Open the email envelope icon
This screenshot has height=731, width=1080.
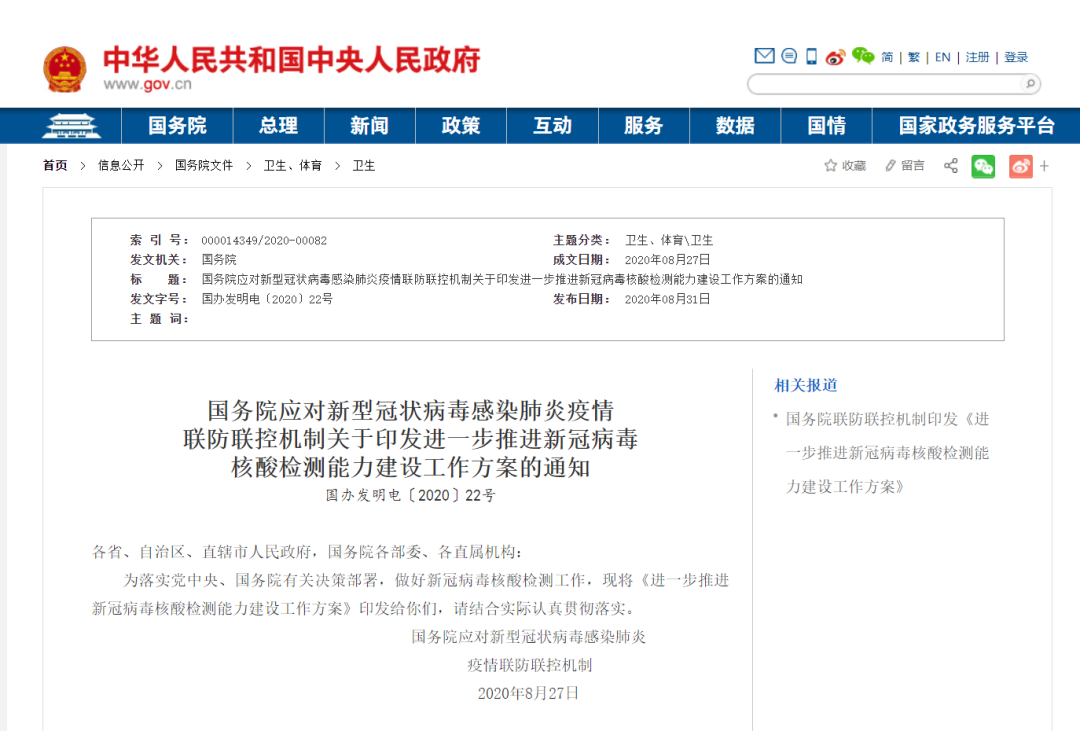click(x=764, y=56)
